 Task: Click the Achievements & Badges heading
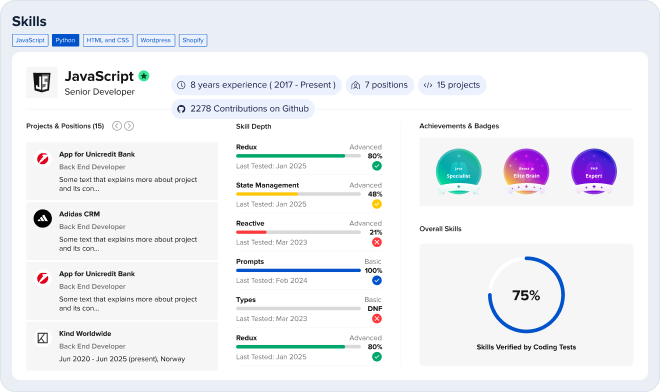coord(459,126)
